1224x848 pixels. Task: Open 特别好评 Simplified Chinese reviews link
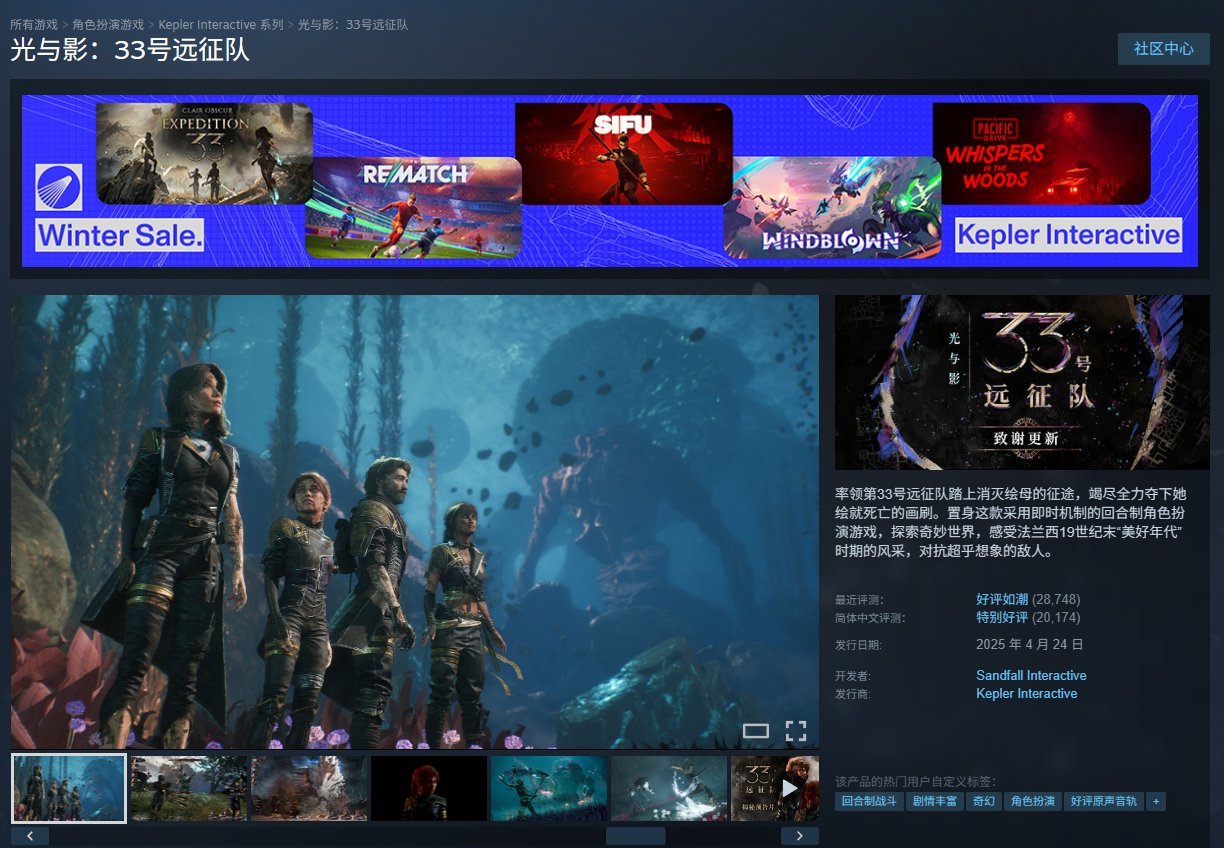pyautogui.click(x=1002, y=617)
